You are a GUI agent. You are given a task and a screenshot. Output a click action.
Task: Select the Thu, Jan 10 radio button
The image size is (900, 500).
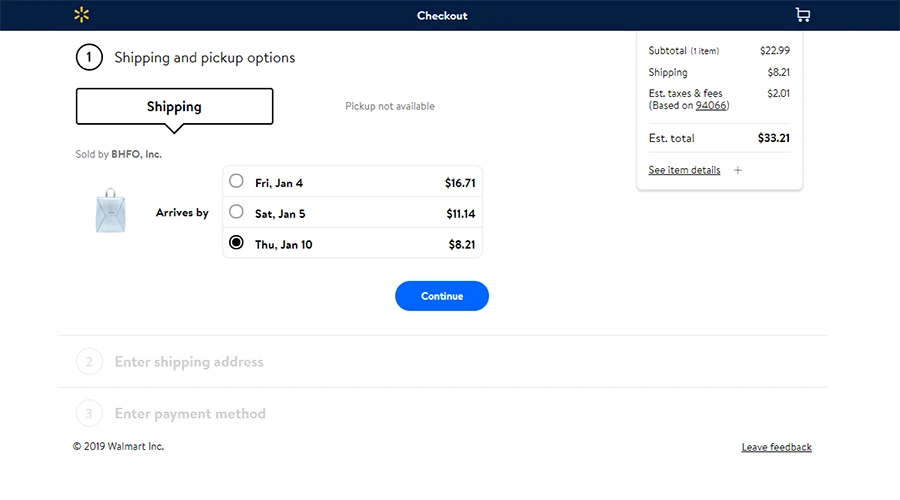pos(236,243)
